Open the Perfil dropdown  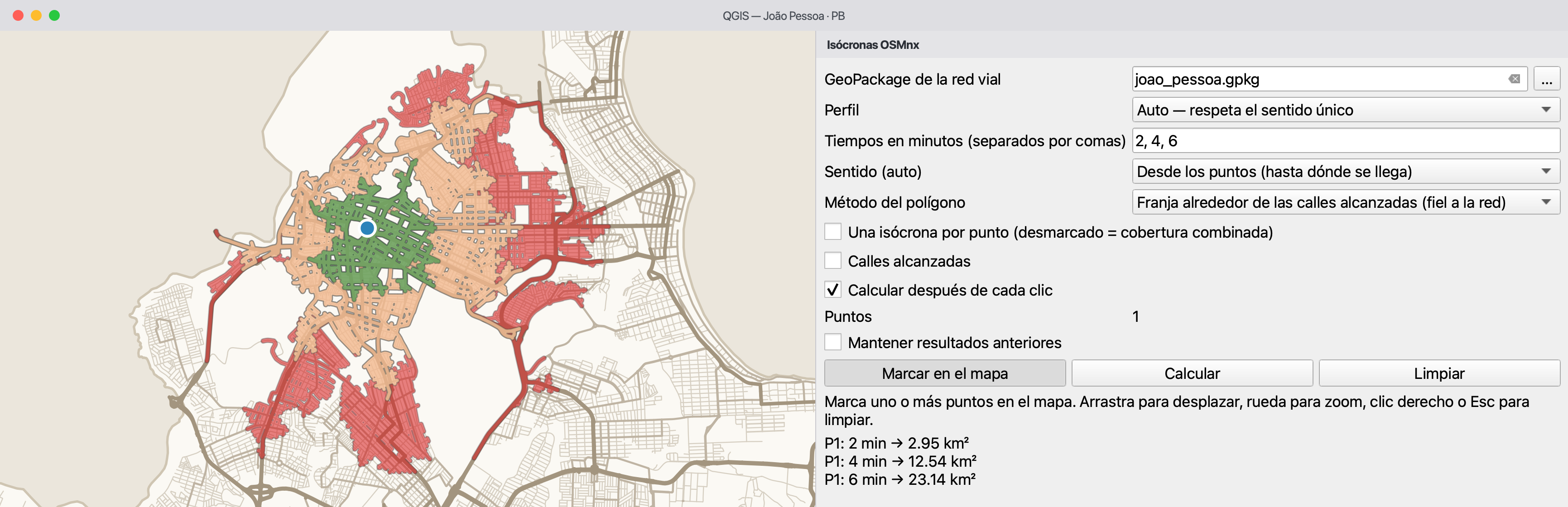point(1346,110)
